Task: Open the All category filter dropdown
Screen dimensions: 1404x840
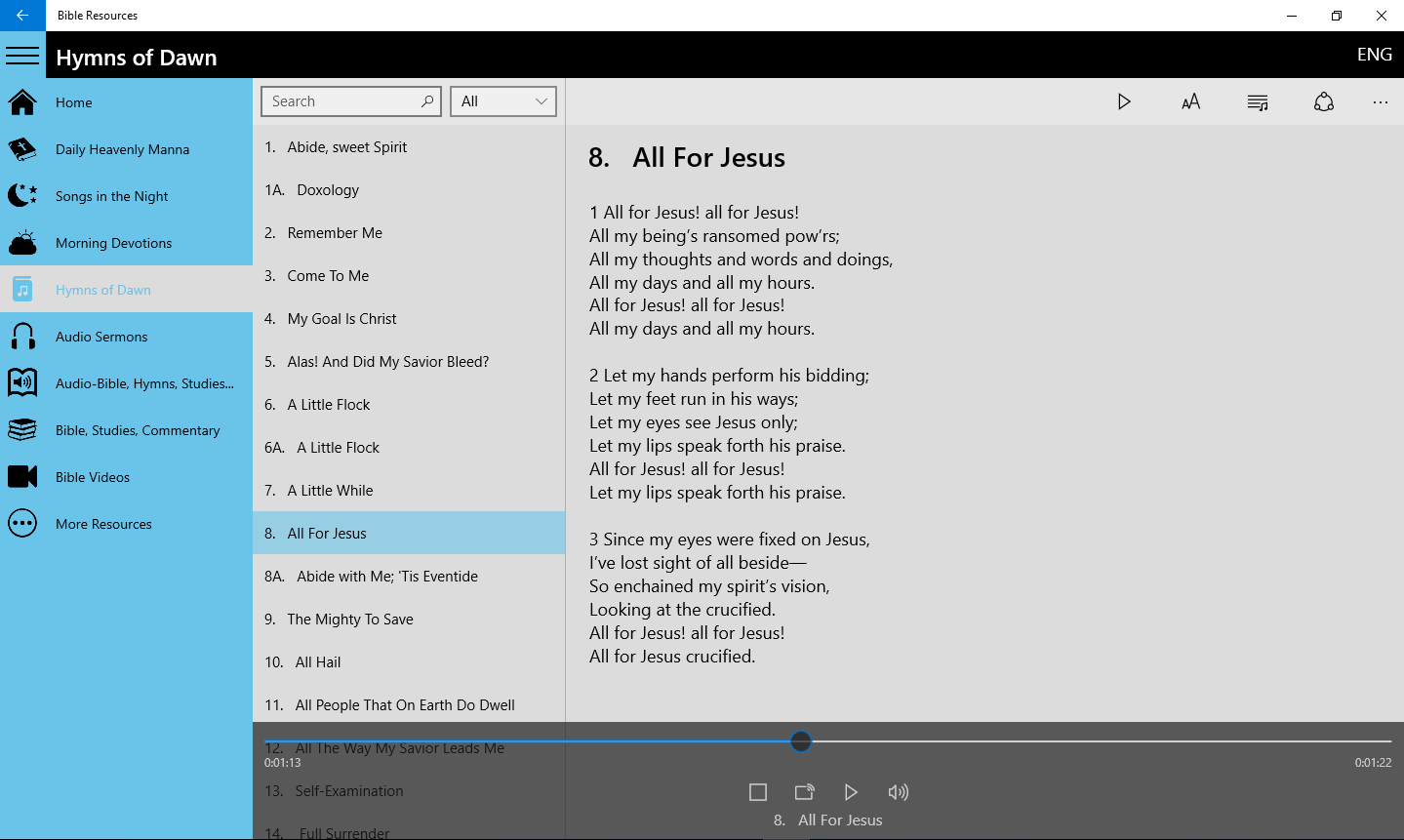Action: pyautogui.click(x=503, y=100)
